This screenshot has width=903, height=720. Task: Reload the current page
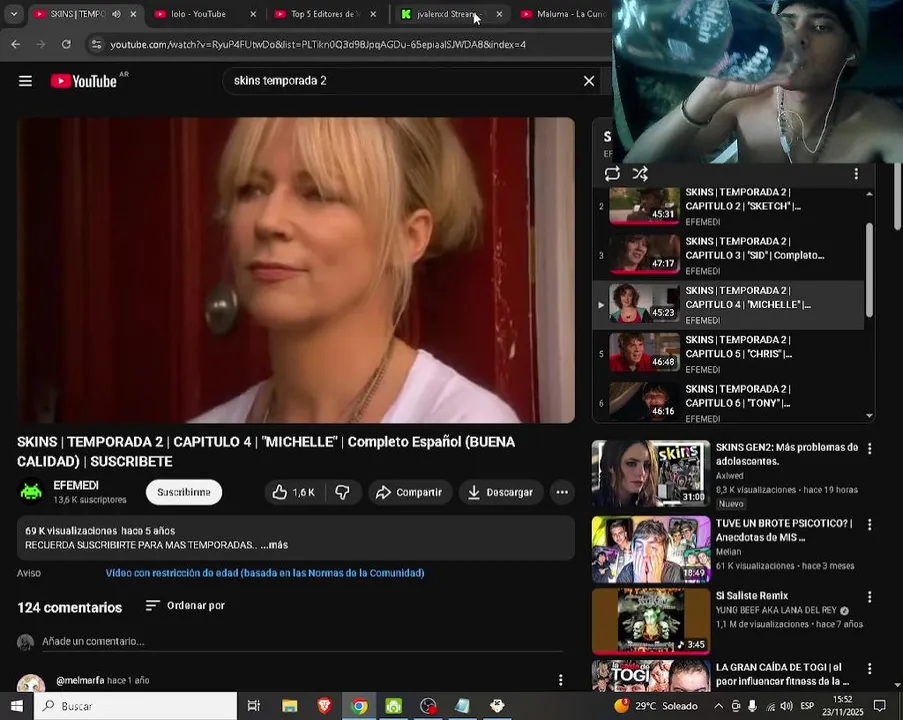click(x=66, y=44)
